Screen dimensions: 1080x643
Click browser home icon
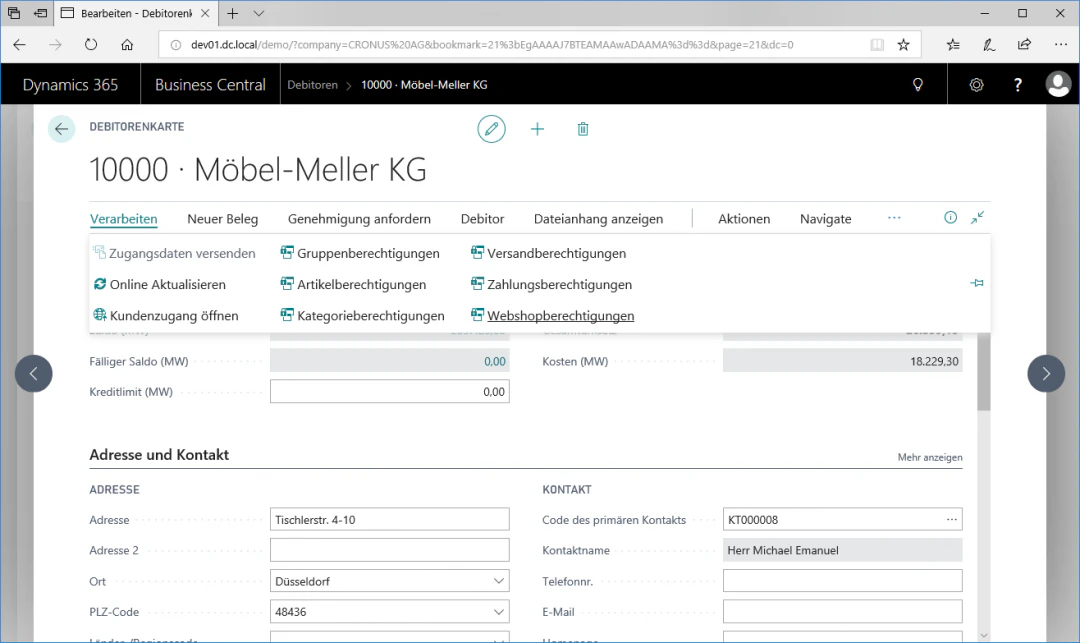tap(127, 45)
